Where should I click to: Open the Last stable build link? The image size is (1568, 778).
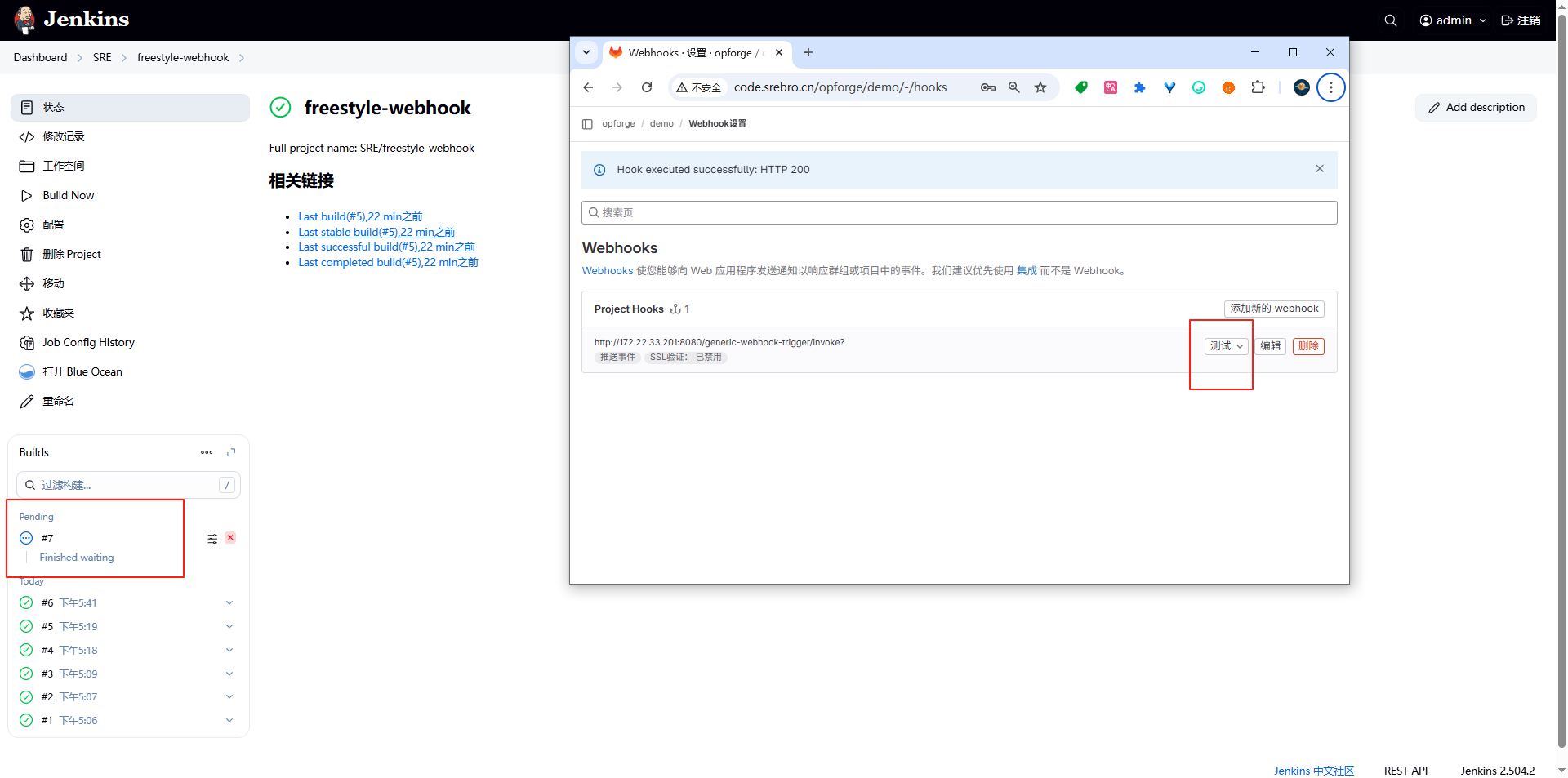376,232
